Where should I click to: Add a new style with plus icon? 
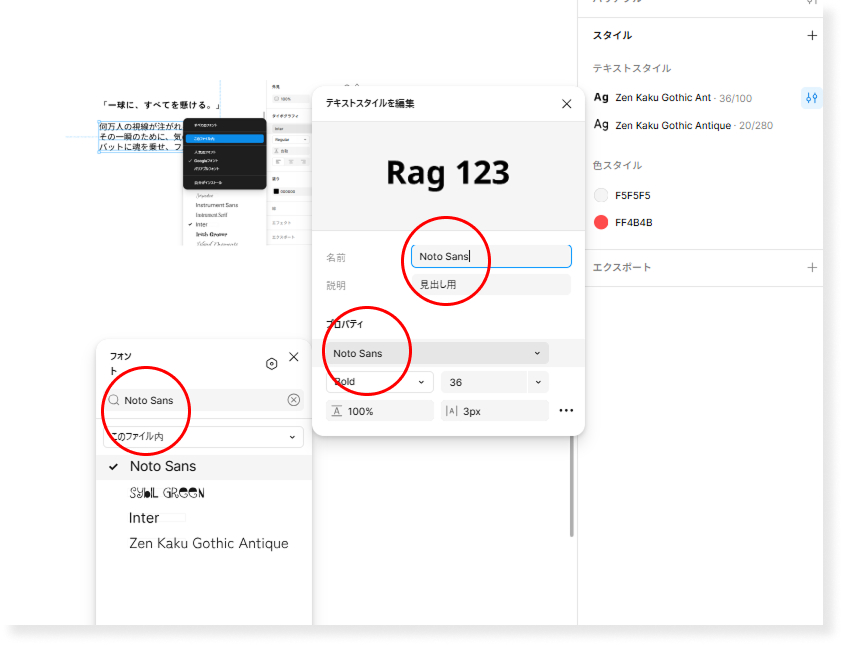click(811, 35)
